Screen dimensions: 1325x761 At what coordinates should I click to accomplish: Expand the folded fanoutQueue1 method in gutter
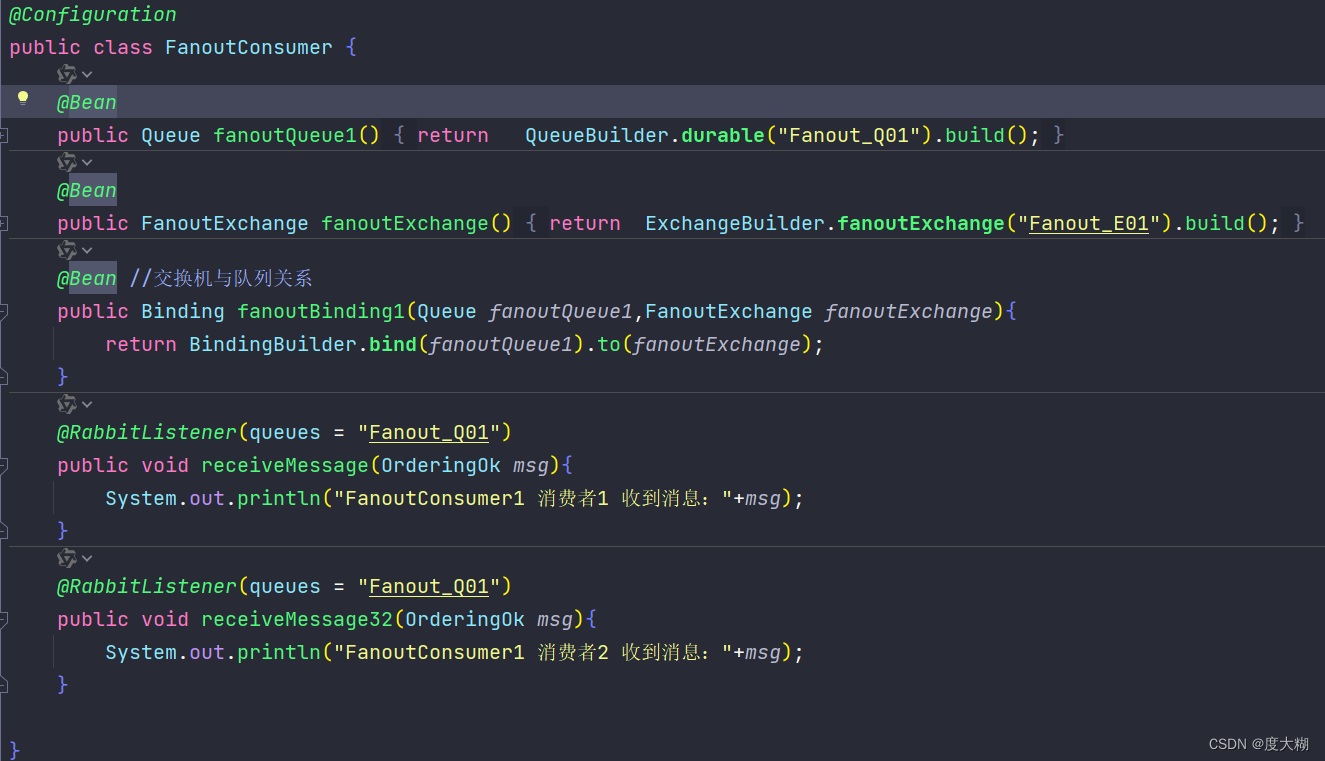pos(4,135)
